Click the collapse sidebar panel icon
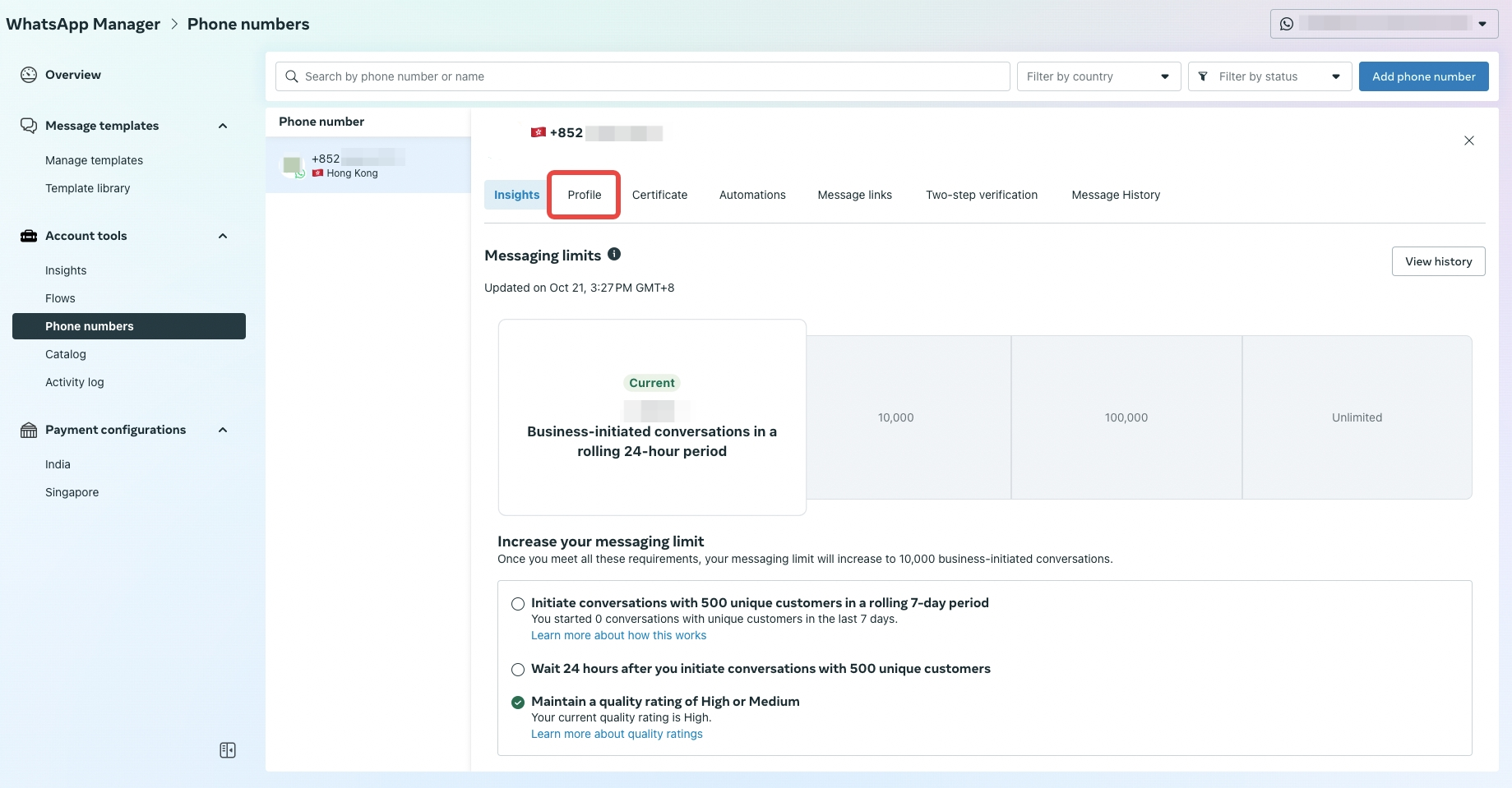The image size is (1512, 788). click(x=228, y=750)
